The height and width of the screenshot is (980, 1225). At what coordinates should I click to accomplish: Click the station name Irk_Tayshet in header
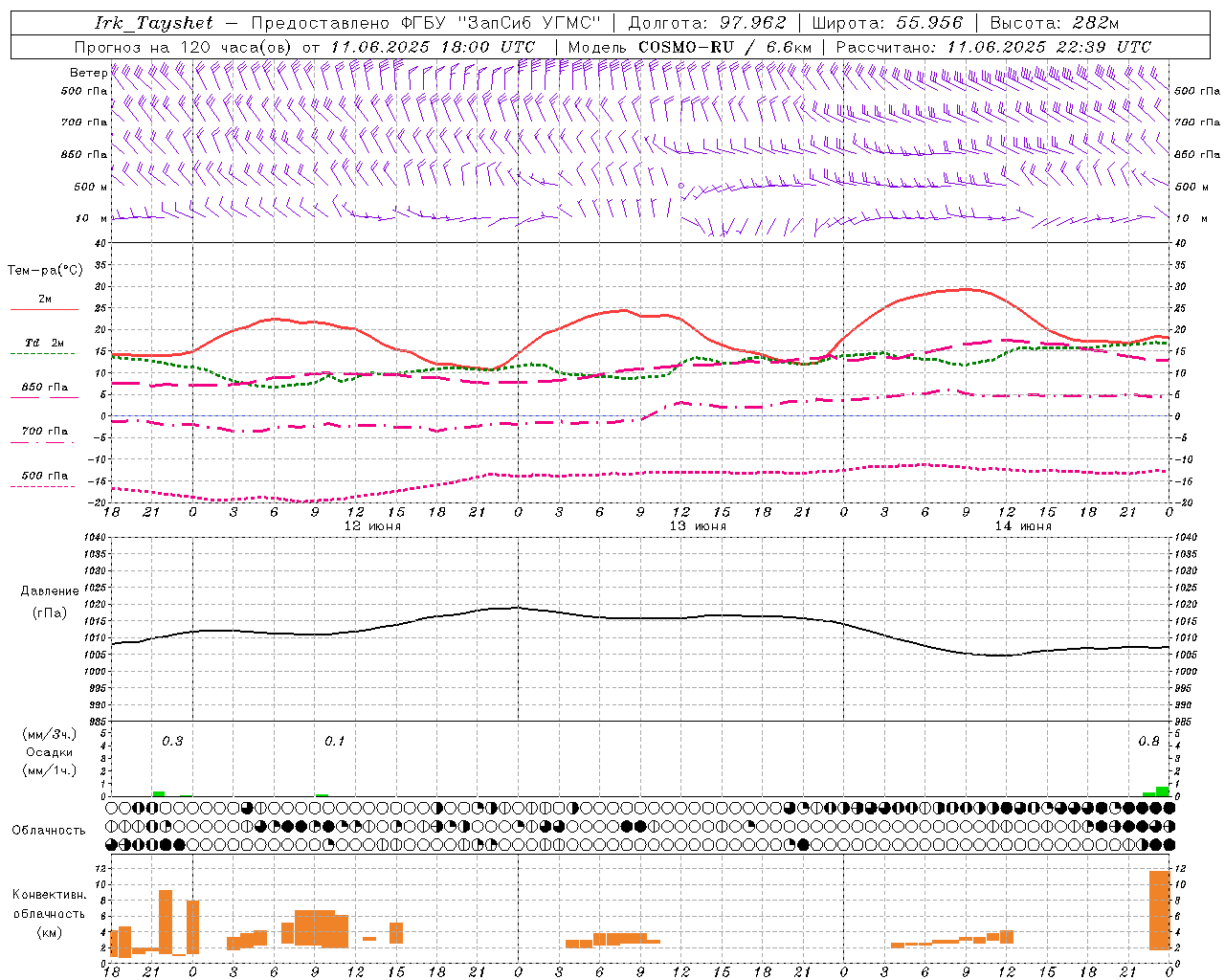(x=154, y=23)
